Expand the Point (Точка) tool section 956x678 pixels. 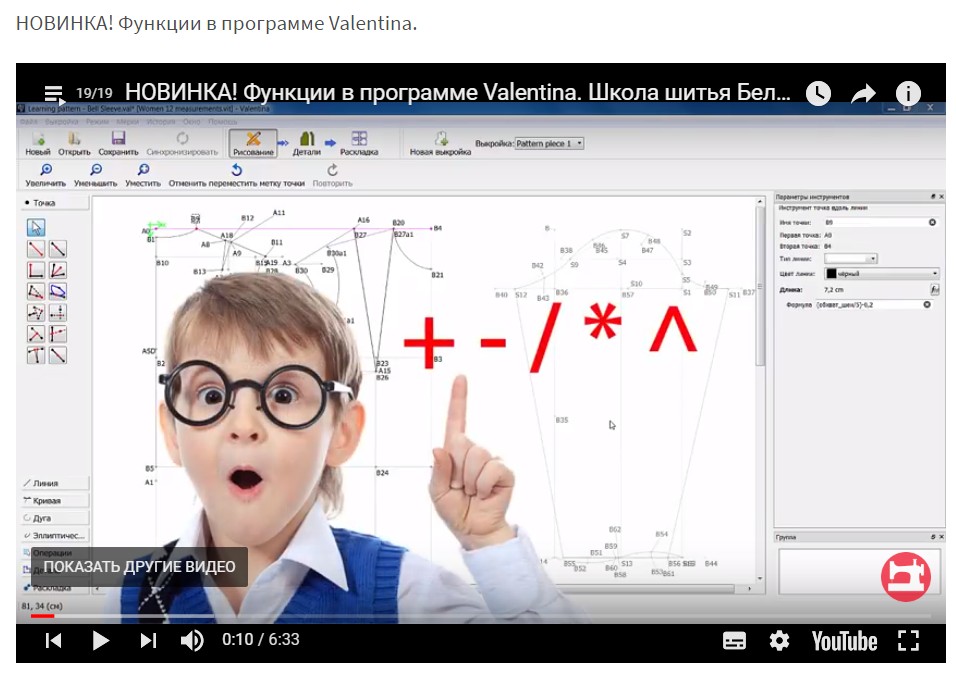pyautogui.click(x=55, y=202)
